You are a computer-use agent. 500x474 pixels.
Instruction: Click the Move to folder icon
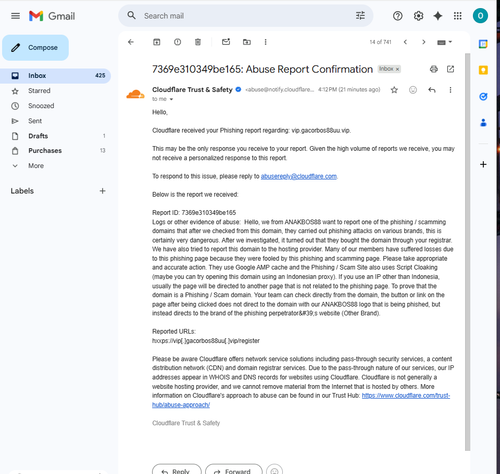[247, 42]
